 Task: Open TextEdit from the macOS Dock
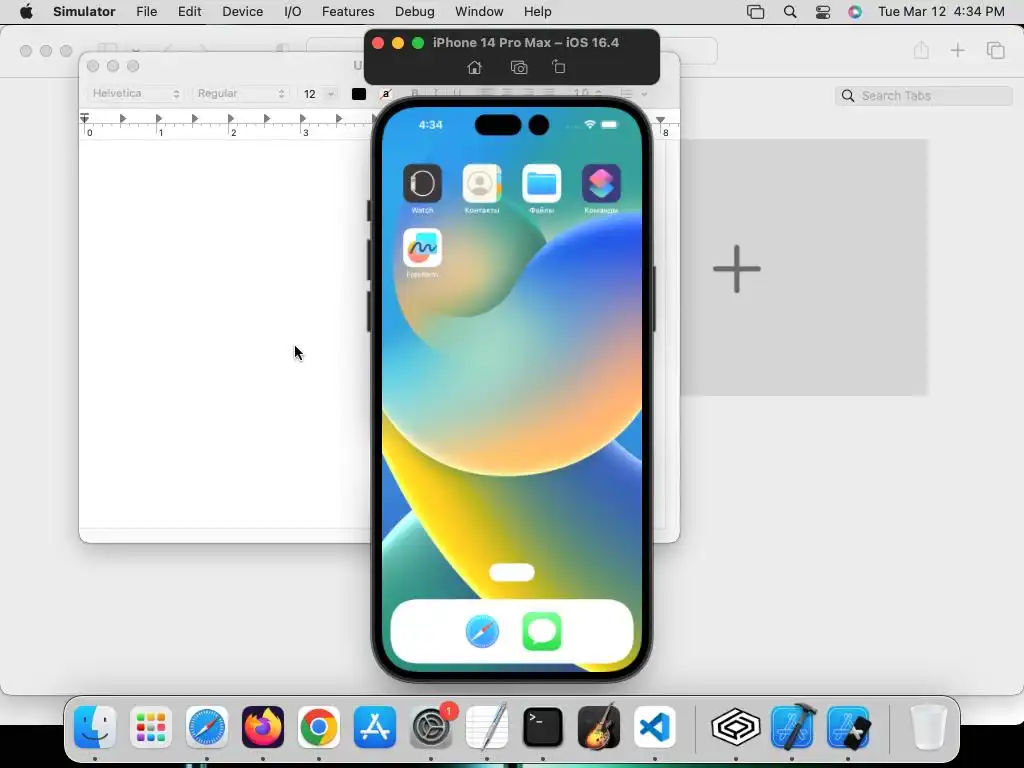[487, 727]
